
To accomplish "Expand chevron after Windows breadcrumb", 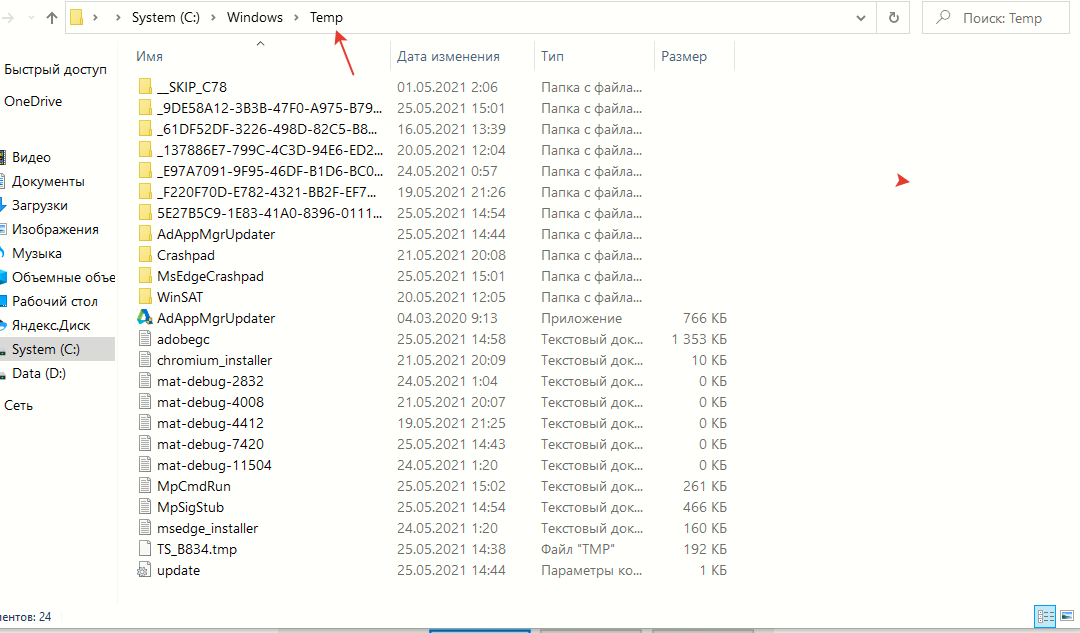I will point(296,18).
